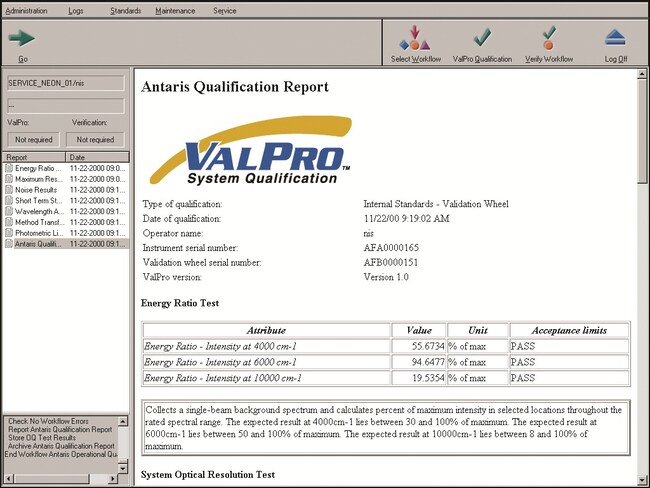Open the Logs menu

pyautogui.click(x=76, y=11)
